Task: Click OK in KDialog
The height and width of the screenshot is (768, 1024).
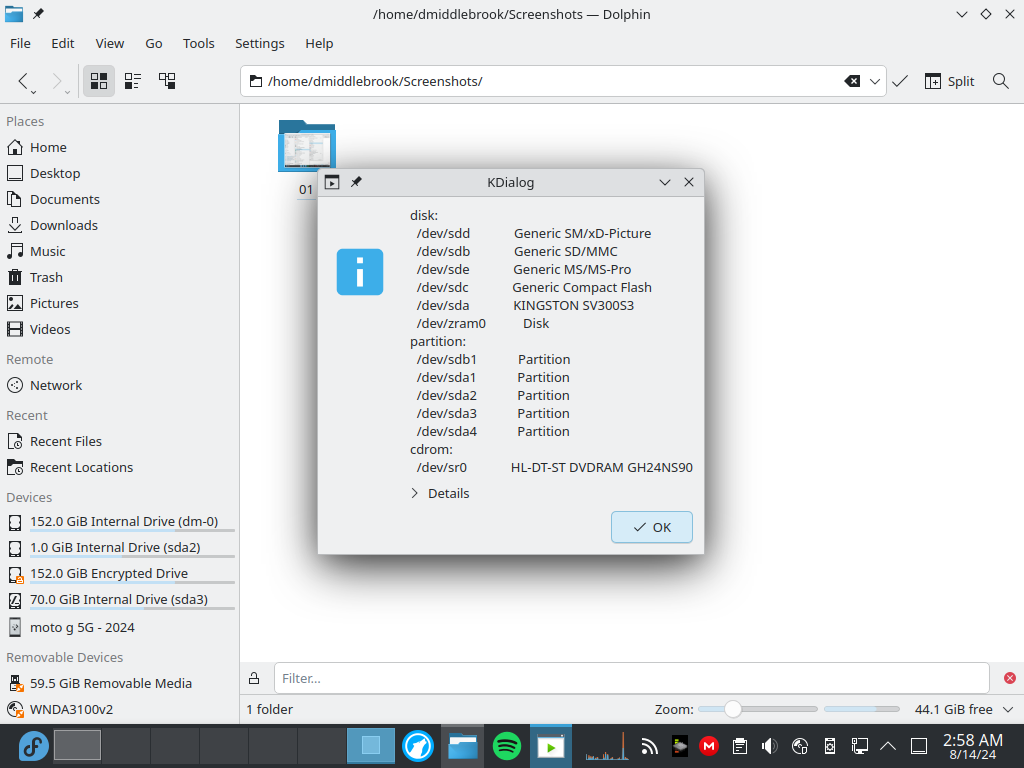Action: [x=652, y=527]
